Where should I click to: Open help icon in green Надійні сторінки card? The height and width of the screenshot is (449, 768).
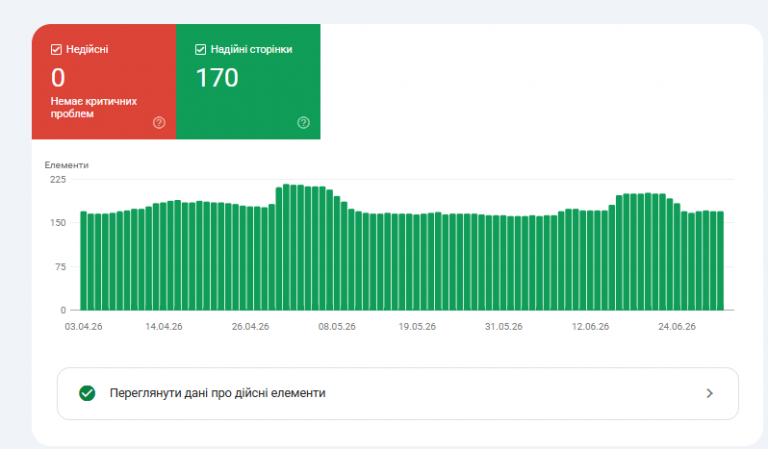coord(303,122)
